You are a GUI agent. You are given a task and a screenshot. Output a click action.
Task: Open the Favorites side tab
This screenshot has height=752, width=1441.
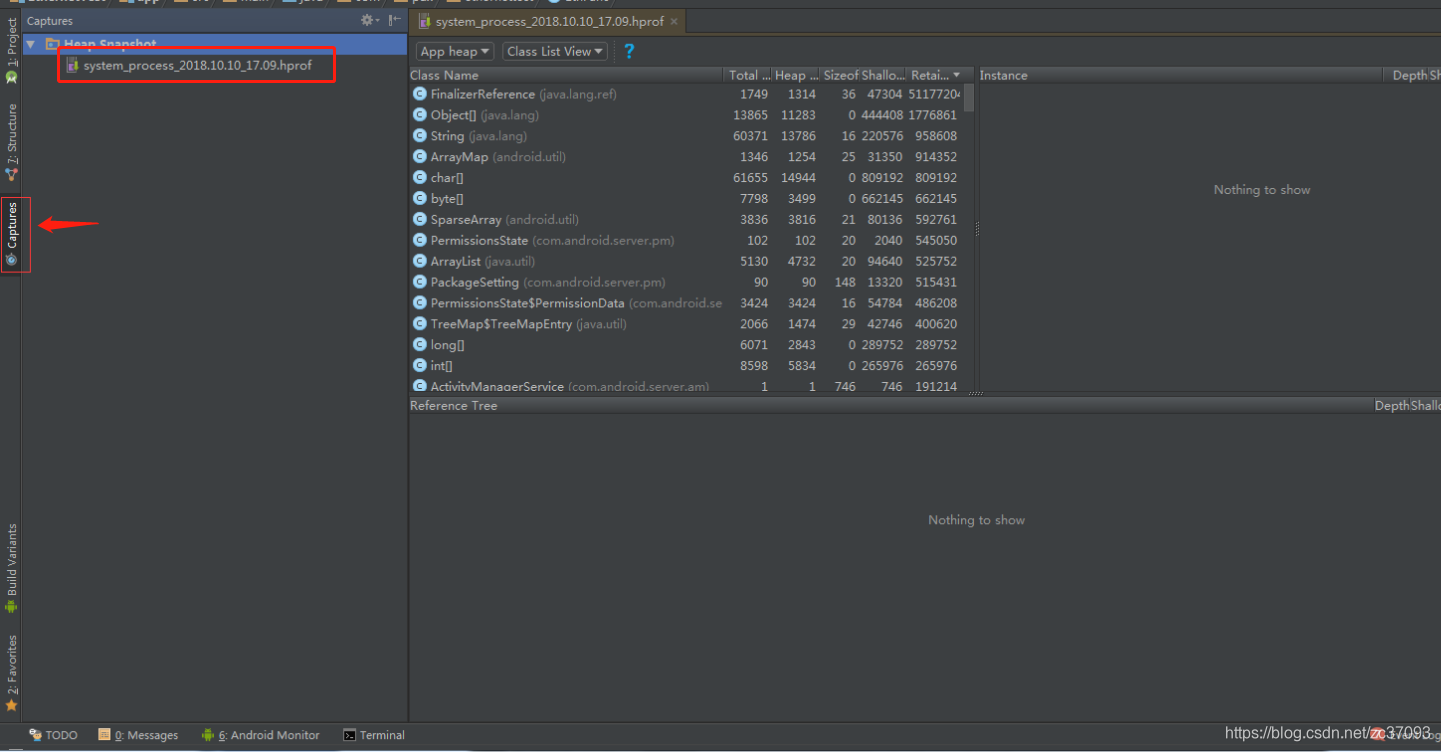(12, 673)
